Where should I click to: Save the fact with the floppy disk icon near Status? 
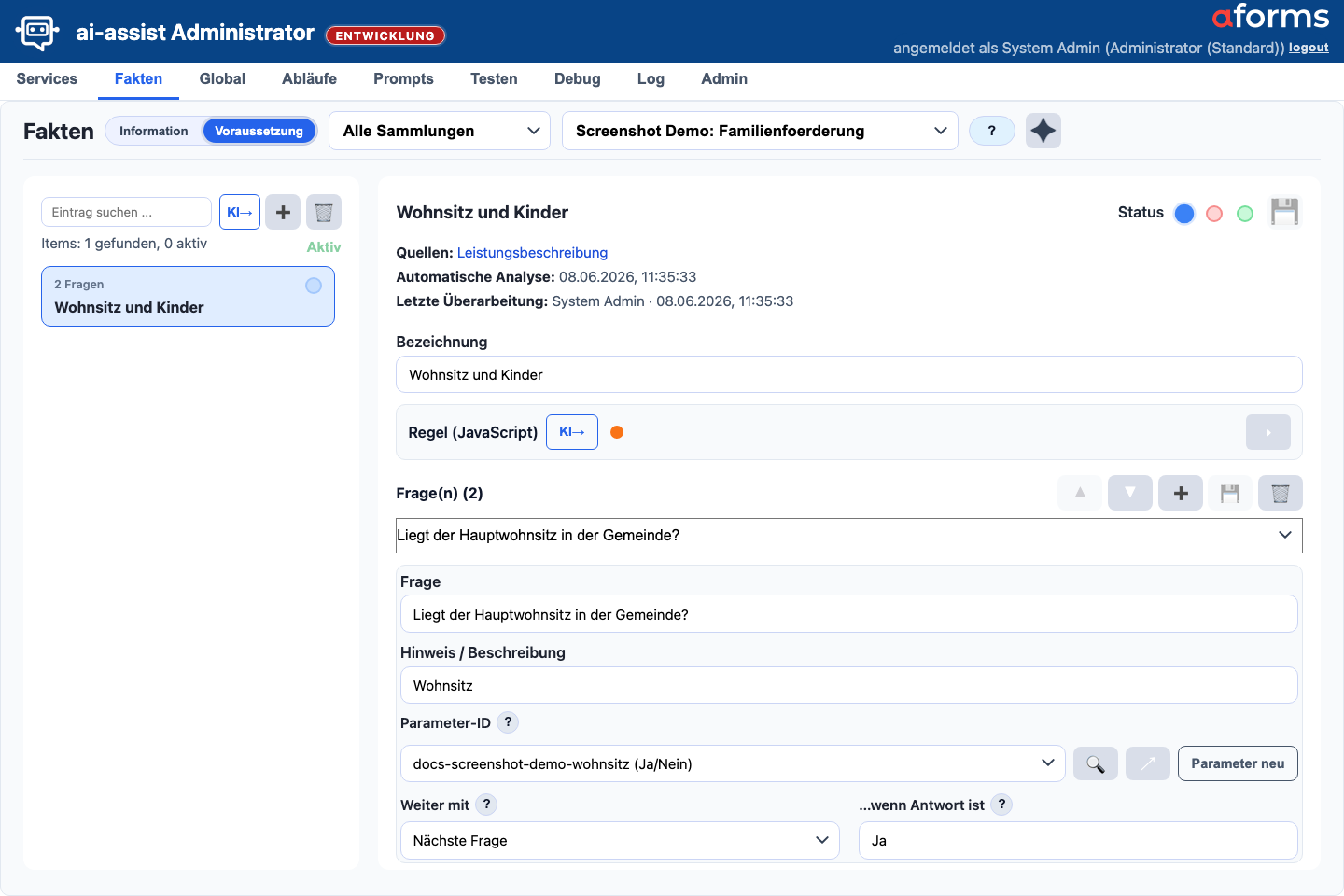(x=1284, y=212)
